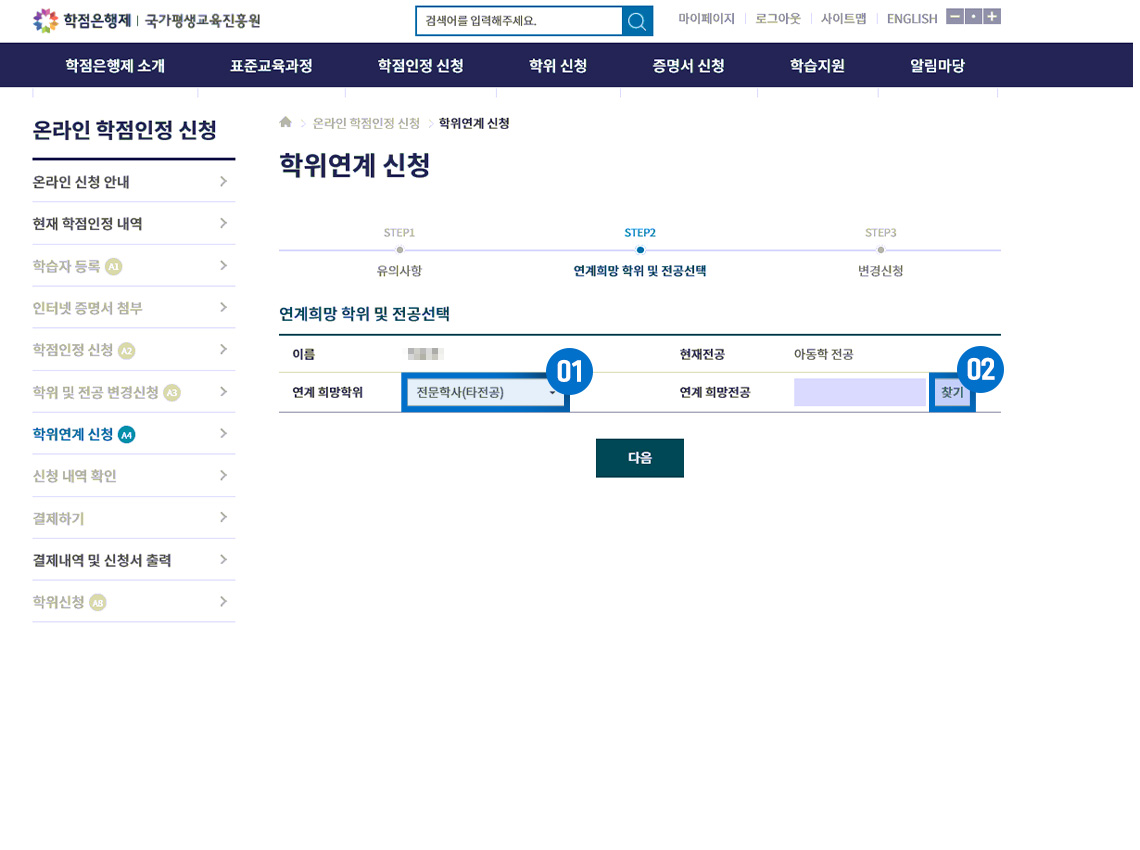
Task: Increase font size with plus icon
Action: point(992,17)
